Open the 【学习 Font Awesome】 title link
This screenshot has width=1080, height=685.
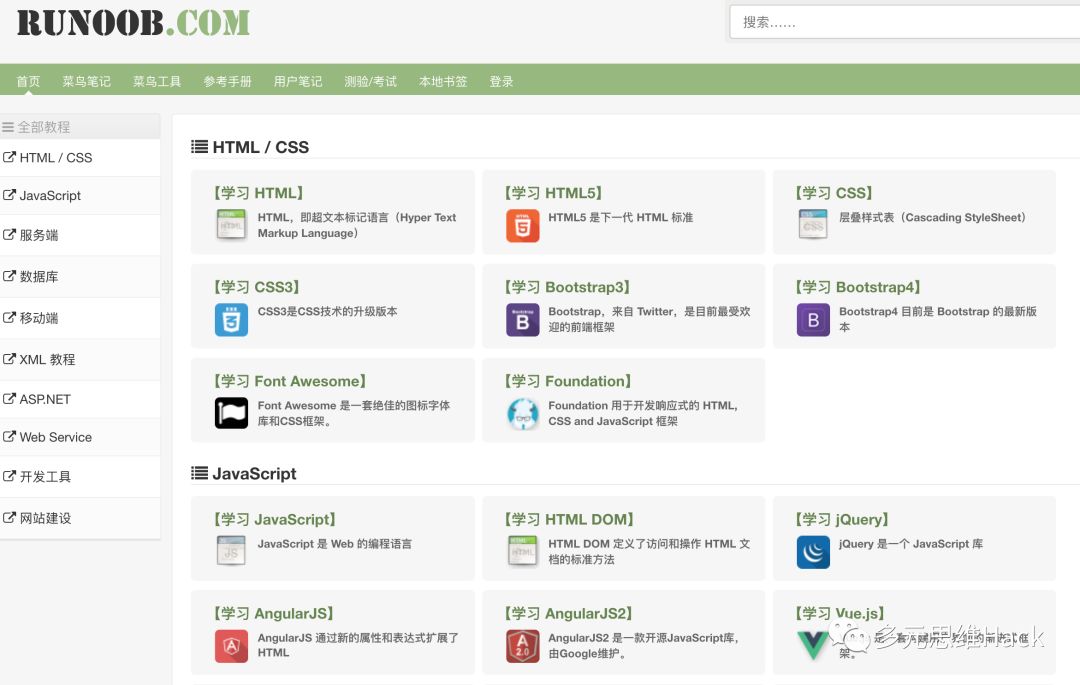(x=289, y=381)
